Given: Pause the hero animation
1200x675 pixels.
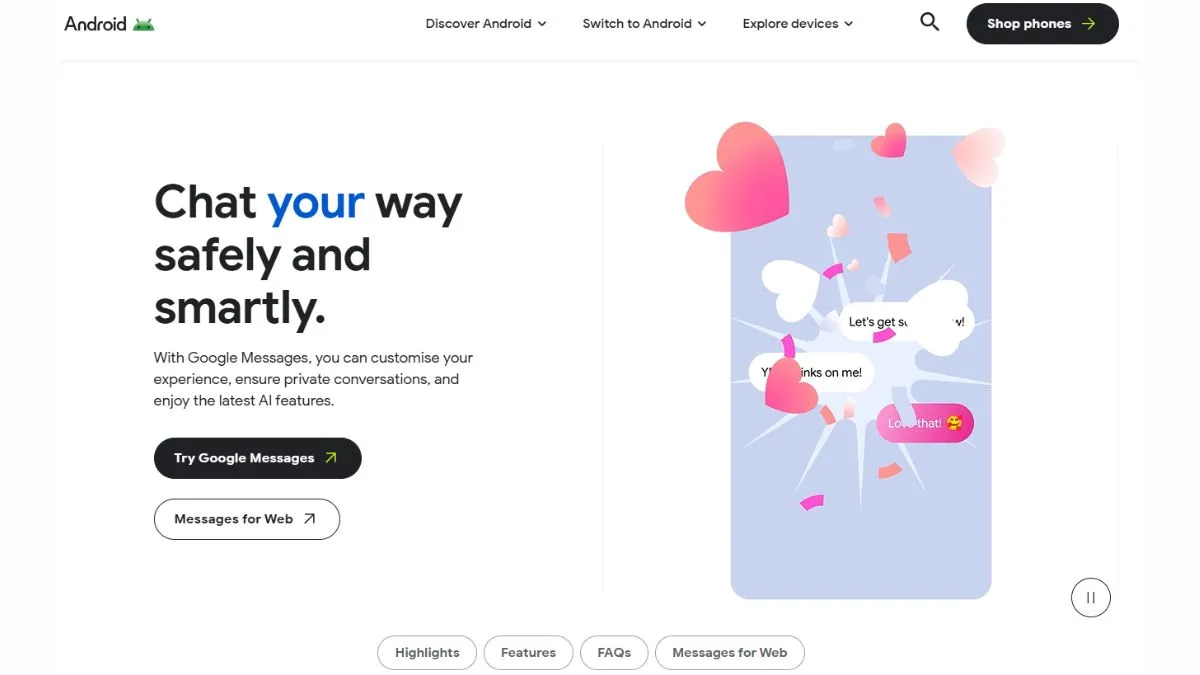Looking at the screenshot, I should [1091, 598].
